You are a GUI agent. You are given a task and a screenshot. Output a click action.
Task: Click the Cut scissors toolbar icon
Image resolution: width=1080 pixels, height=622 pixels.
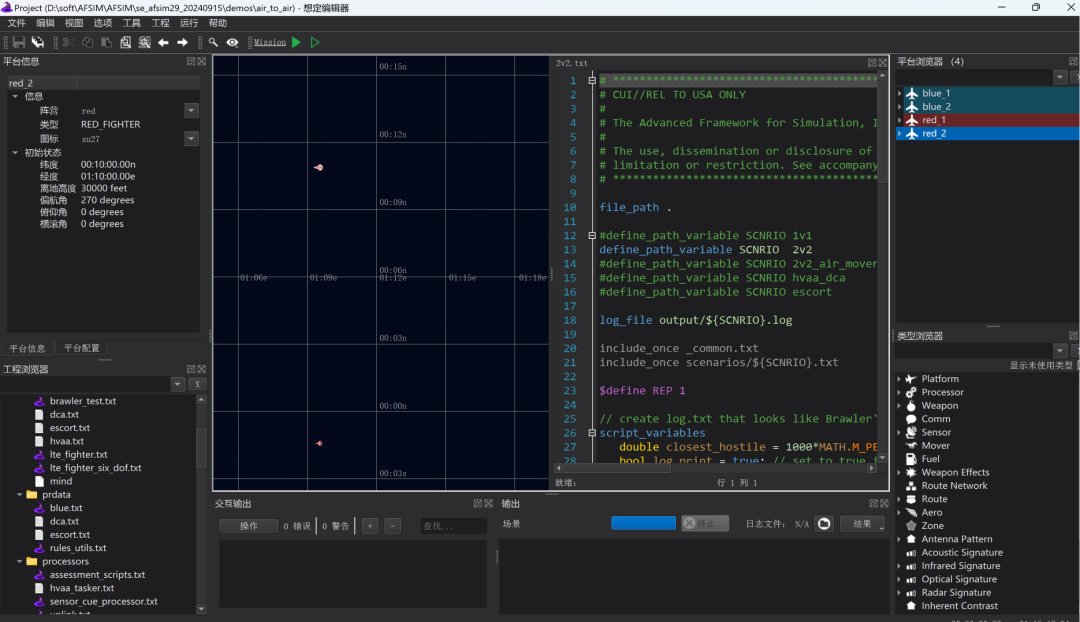(68, 43)
